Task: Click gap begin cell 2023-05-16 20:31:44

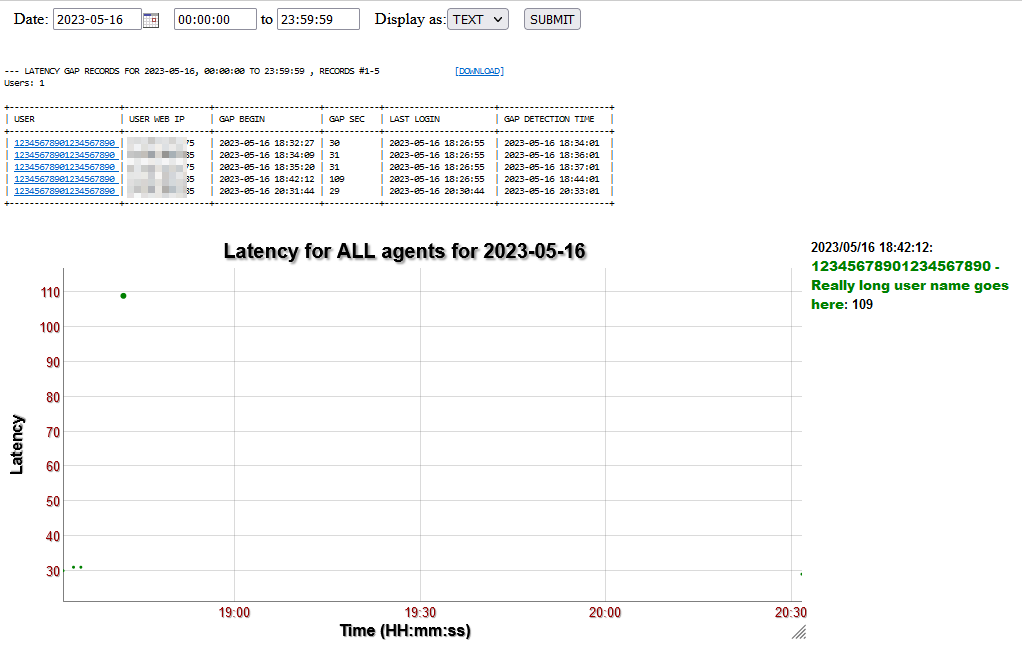Action: click(x=267, y=191)
